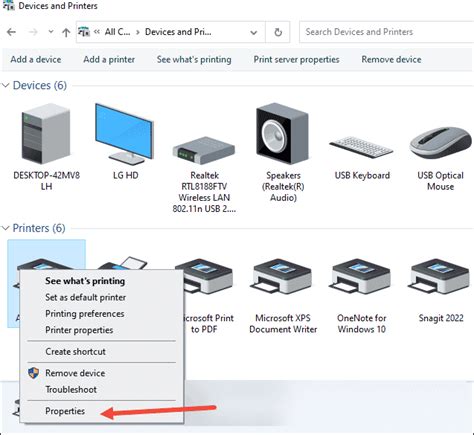Click 'See what's printing' in context menu

[x=85, y=281]
